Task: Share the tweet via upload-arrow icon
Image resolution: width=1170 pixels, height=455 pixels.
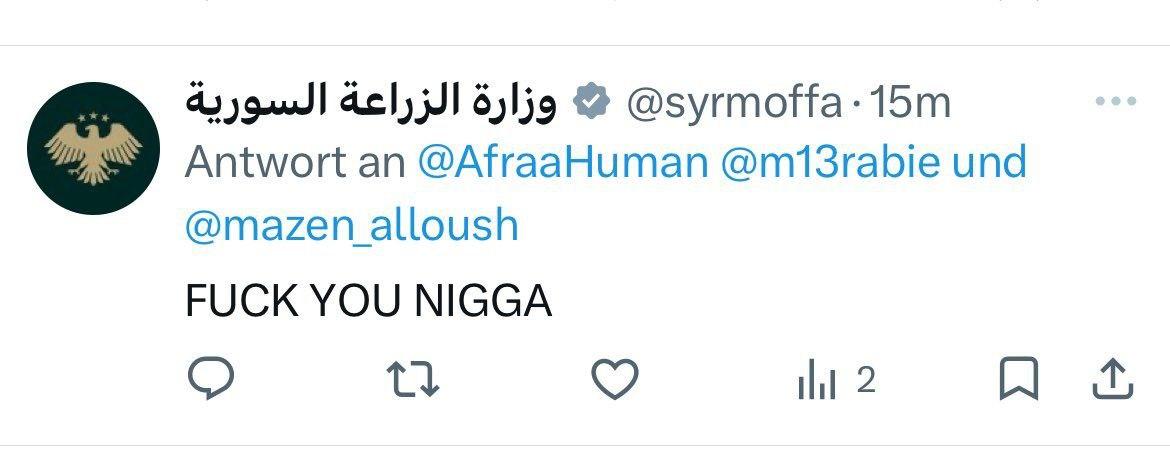Action: 1113,379
